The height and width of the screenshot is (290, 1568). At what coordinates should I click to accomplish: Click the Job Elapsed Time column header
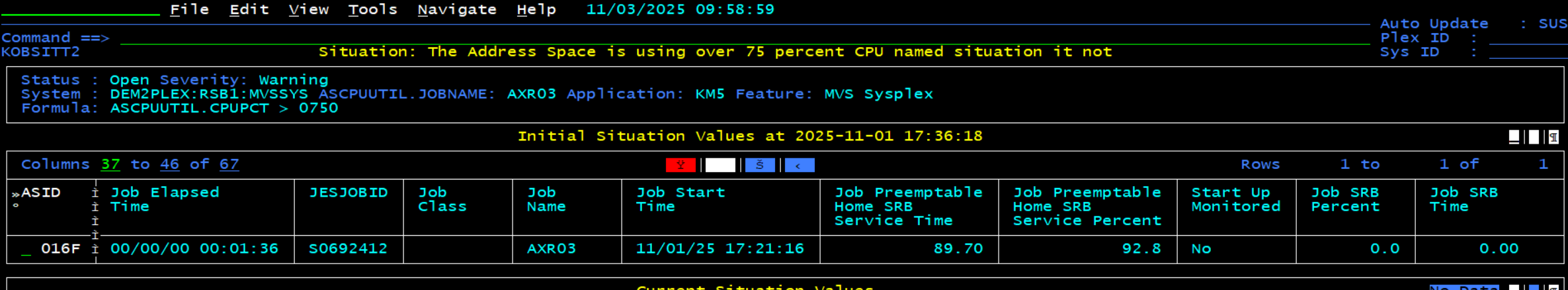click(x=165, y=199)
